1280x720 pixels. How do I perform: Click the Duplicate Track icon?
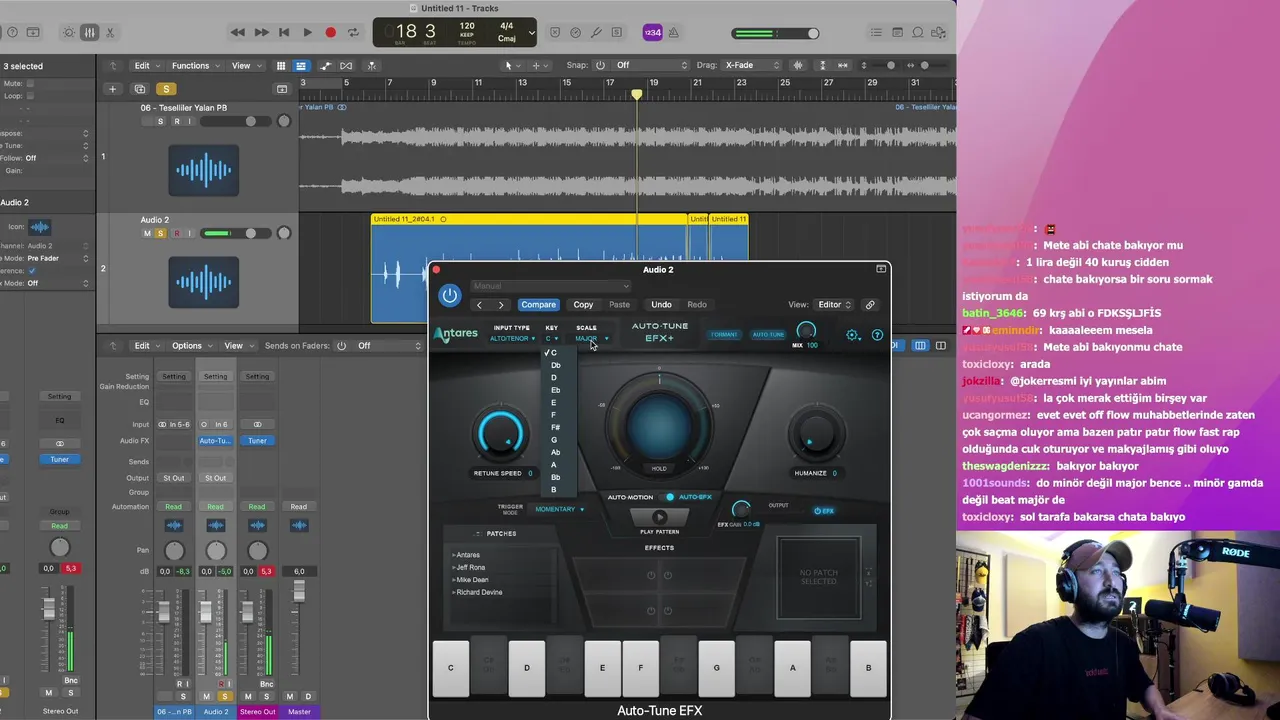(140, 89)
